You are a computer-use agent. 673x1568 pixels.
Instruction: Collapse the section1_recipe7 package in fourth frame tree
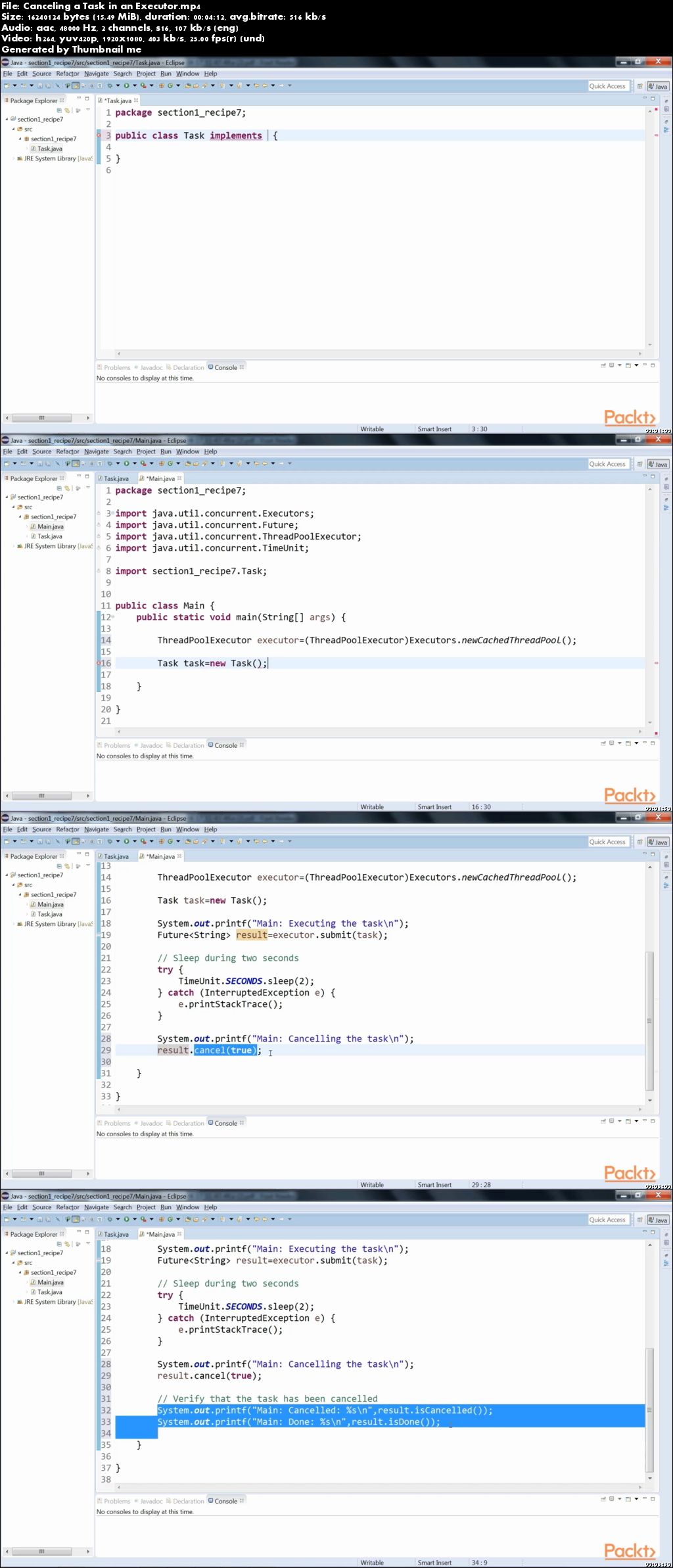[x=20, y=1272]
